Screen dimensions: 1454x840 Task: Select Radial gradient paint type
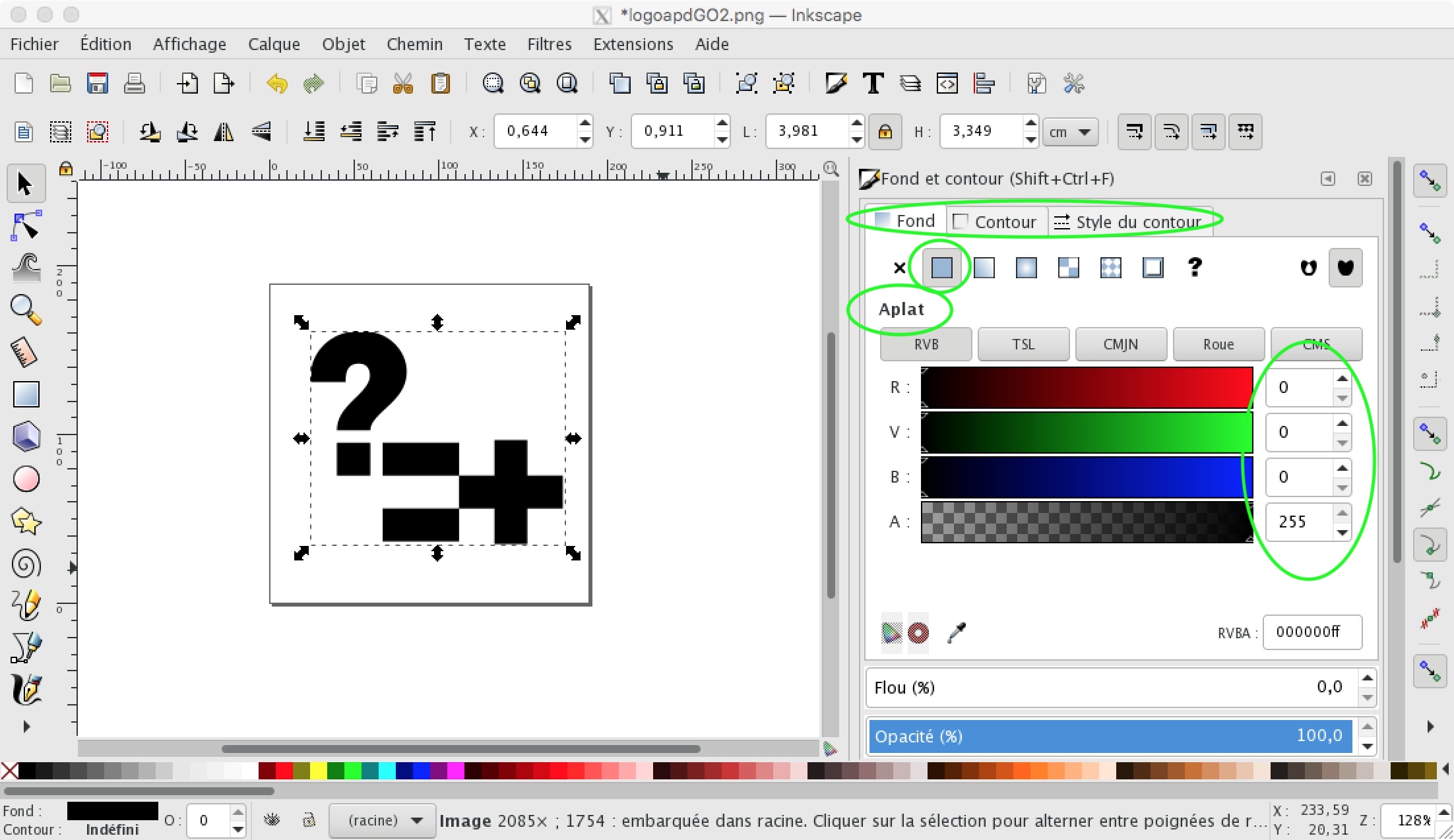pyautogui.click(x=1026, y=268)
